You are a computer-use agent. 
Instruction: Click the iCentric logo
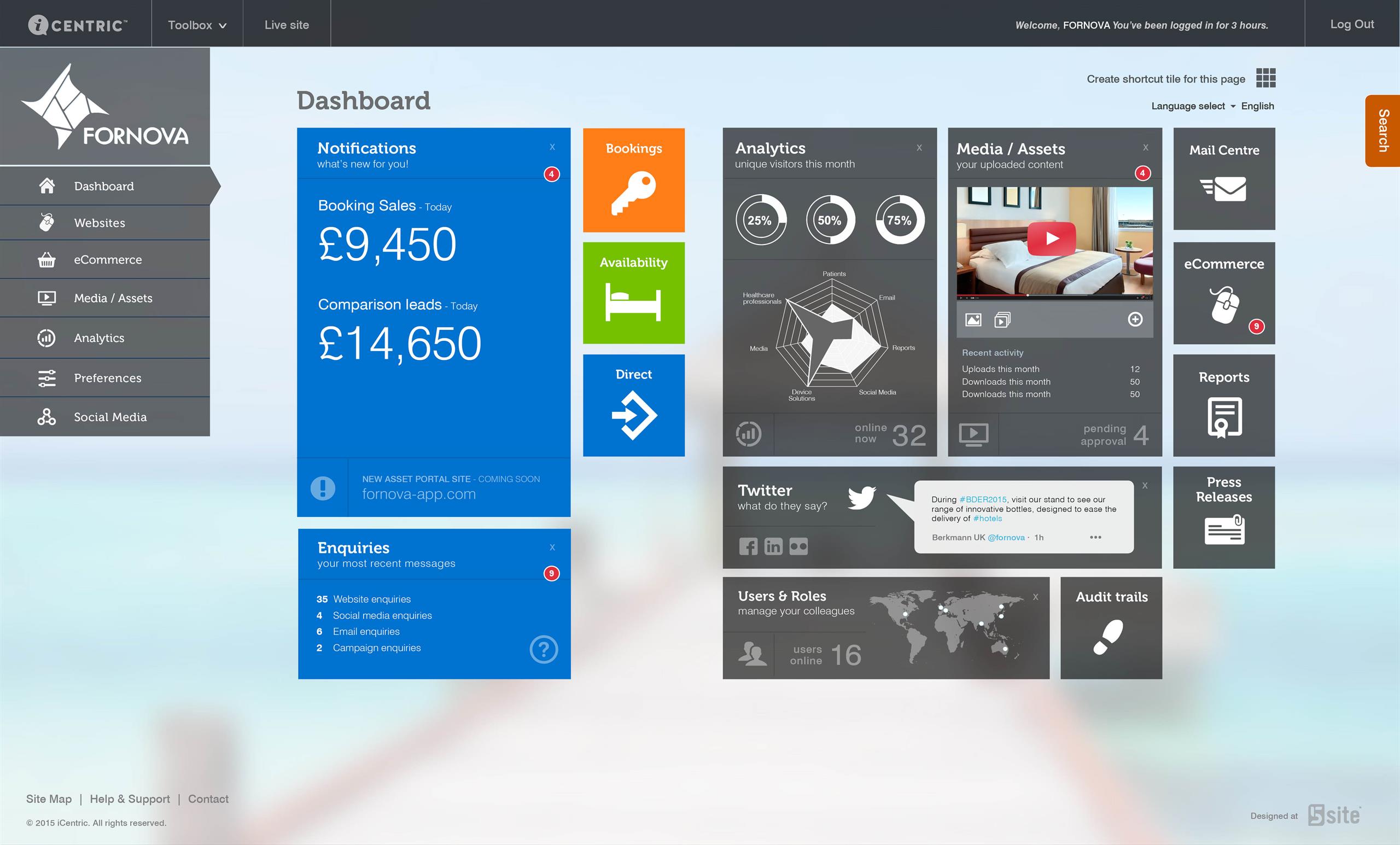tap(77, 25)
